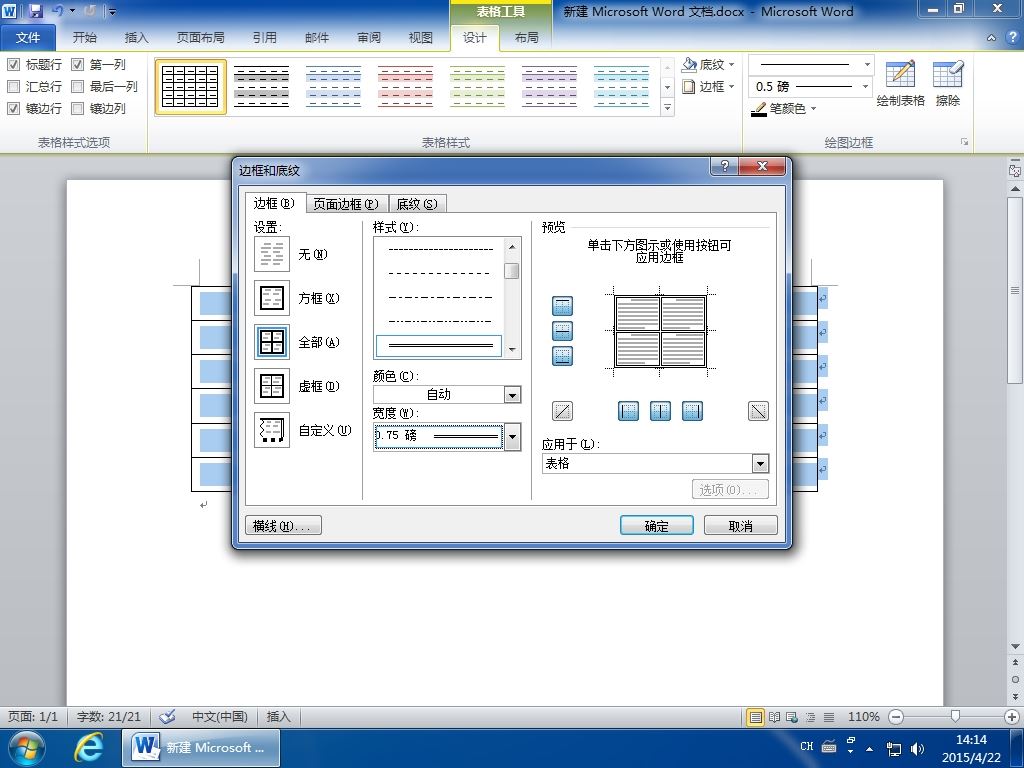
Task: Choose the black grid table style thumbnail
Action: click(191, 87)
